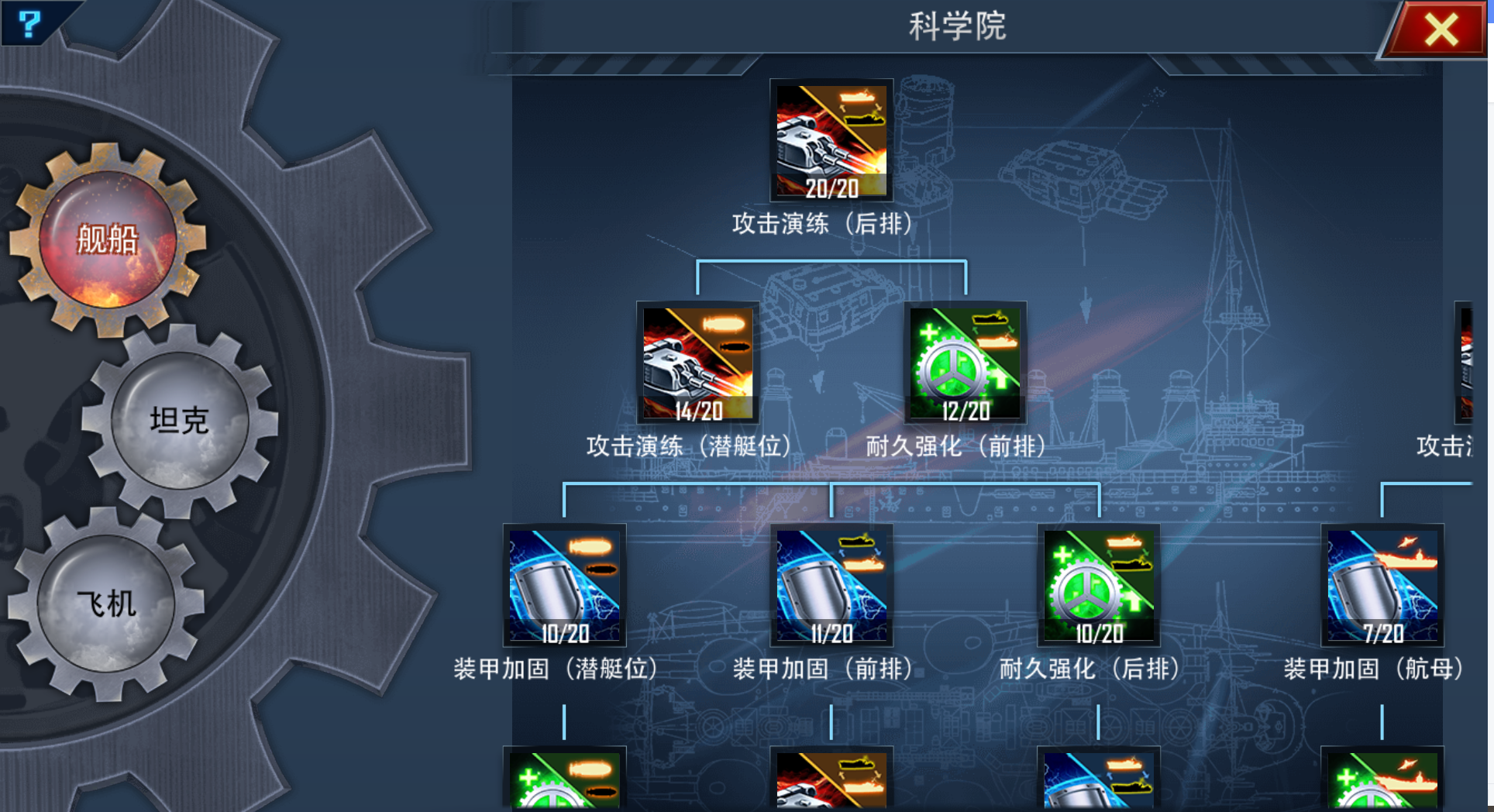The width and height of the screenshot is (1494, 812).
Task: Open the 攻击演练（后排） tech icon
Action: point(831,140)
